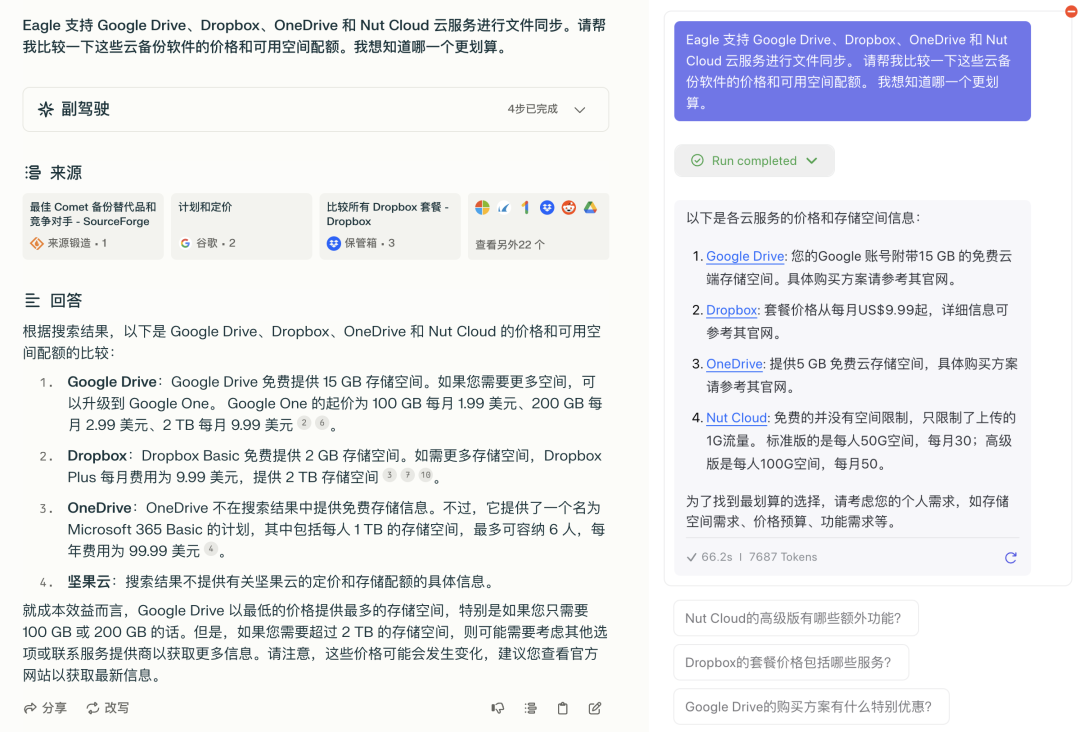Select suggestion about Dropbox套餐 services
The image size is (1080, 732).
pos(791,662)
